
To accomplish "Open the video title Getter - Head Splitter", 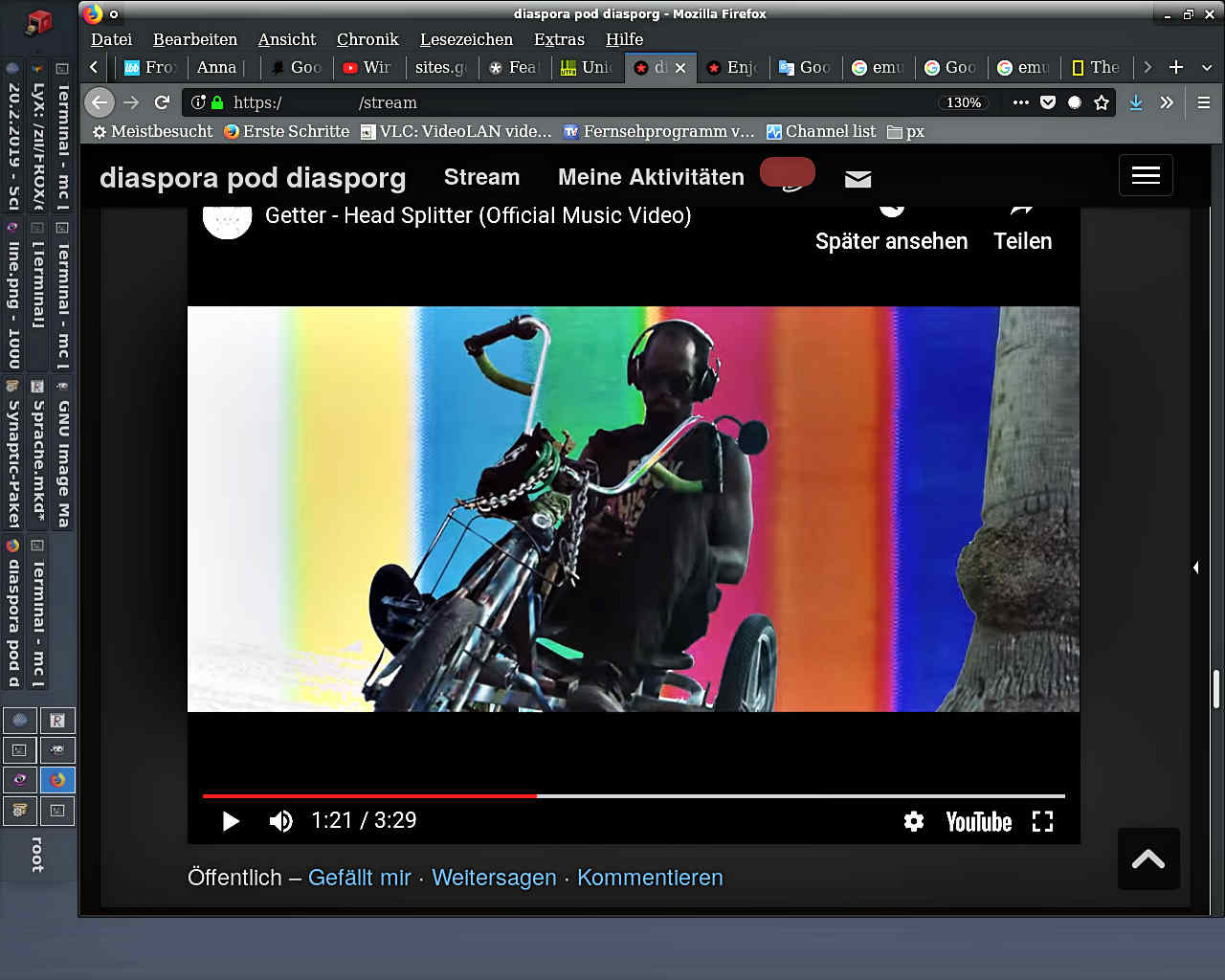I will coord(478,215).
